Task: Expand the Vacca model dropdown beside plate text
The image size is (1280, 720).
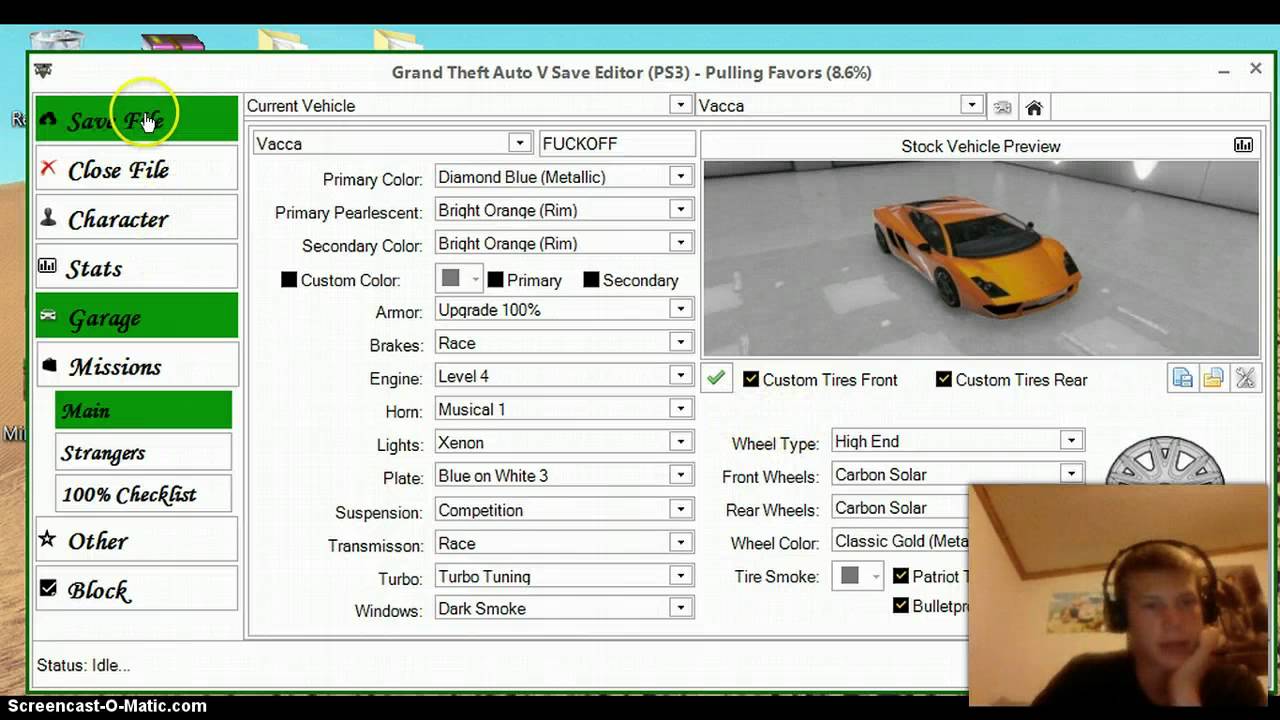Action: coord(519,143)
